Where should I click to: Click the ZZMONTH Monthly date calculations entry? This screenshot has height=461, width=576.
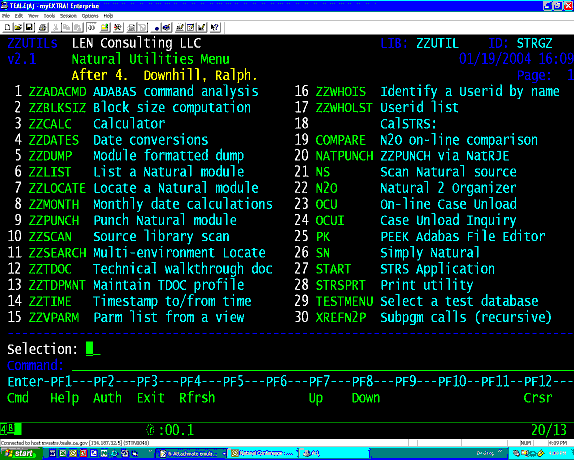(143, 204)
